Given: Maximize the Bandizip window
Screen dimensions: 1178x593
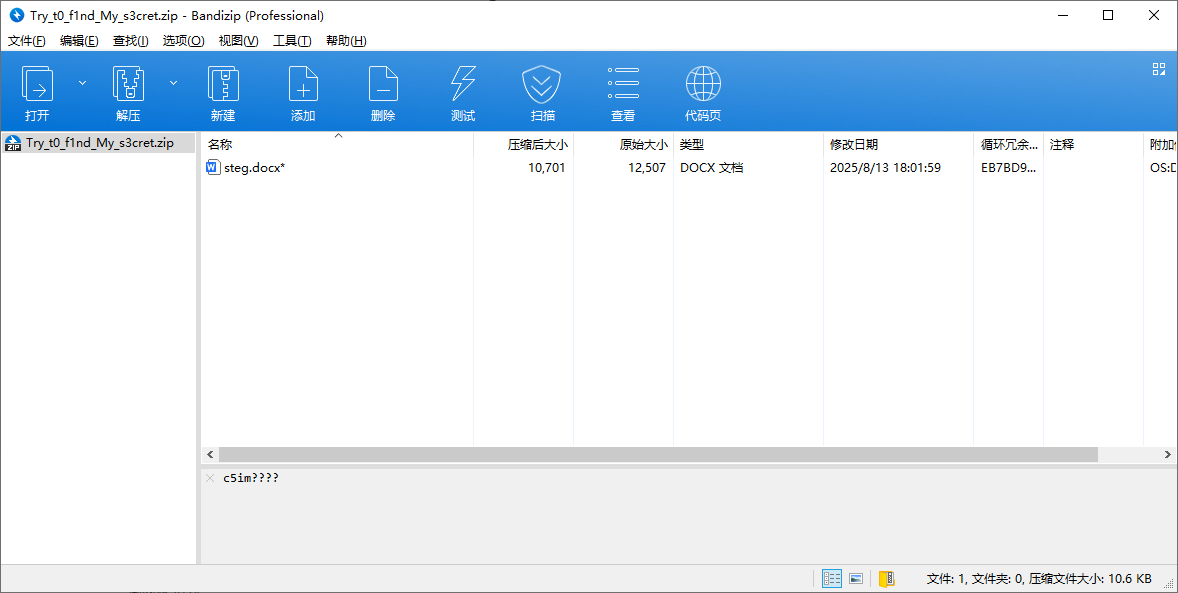Looking at the screenshot, I should (x=1107, y=15).
